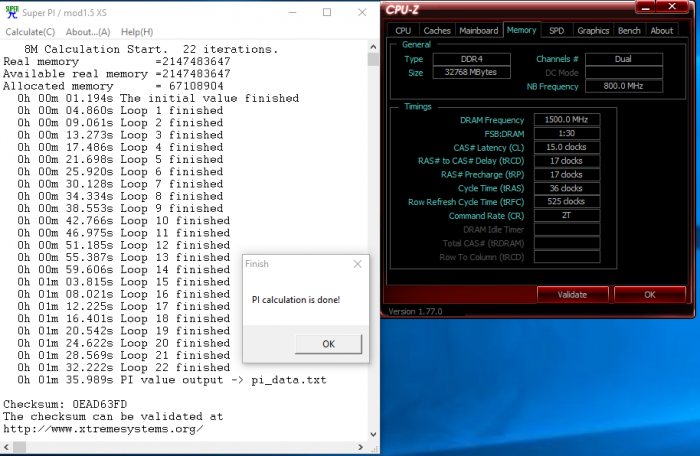Screen dimensions: 700x456
Task: Click the empty DC Mode field in CPU-Z
Action: click(624, 72)
